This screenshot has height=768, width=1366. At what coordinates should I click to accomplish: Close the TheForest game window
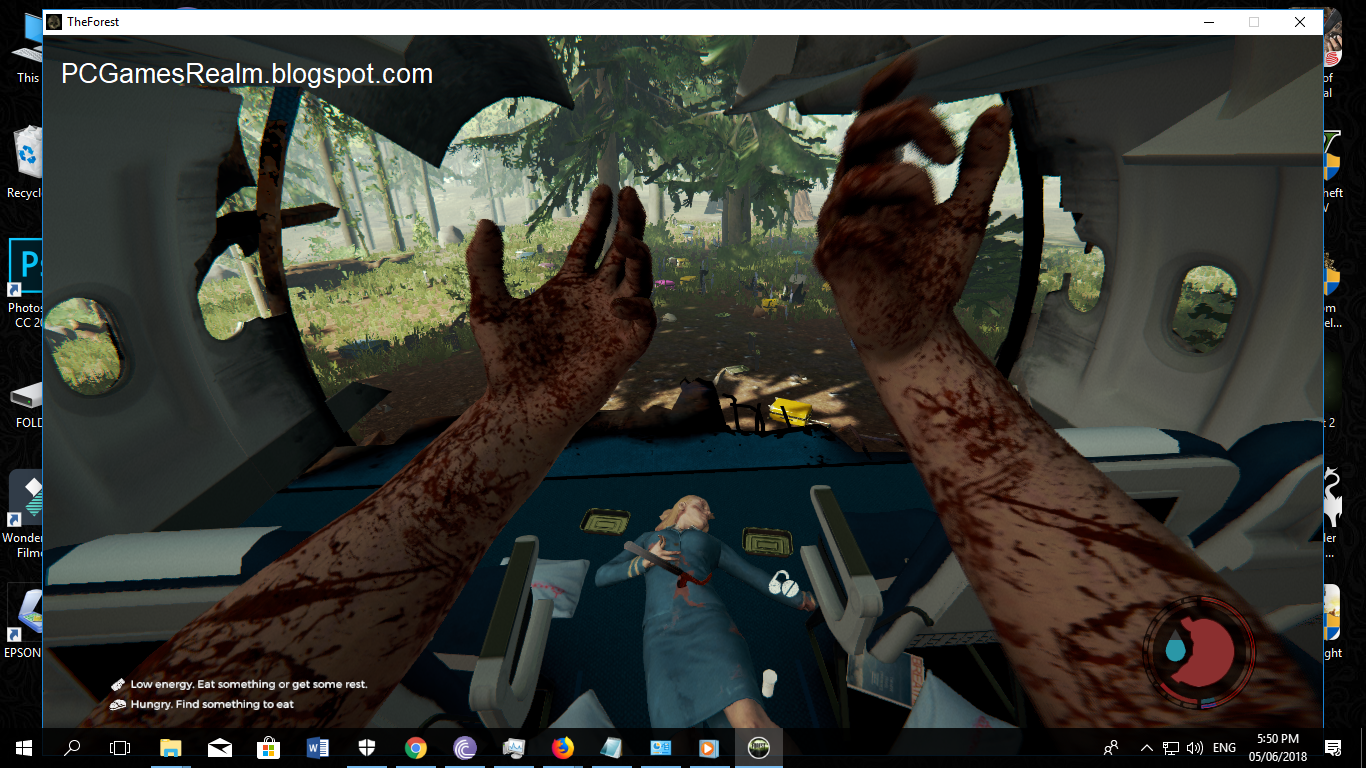pos(1300,22)
